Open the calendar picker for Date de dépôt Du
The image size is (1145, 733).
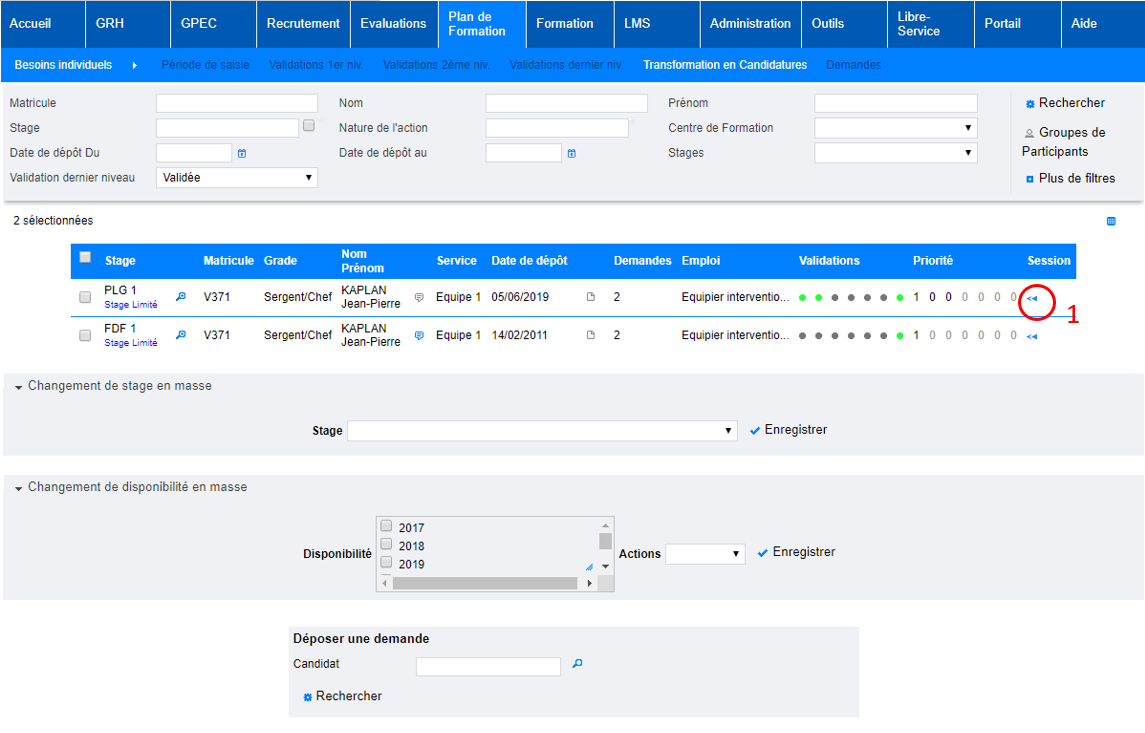[241, 153]
